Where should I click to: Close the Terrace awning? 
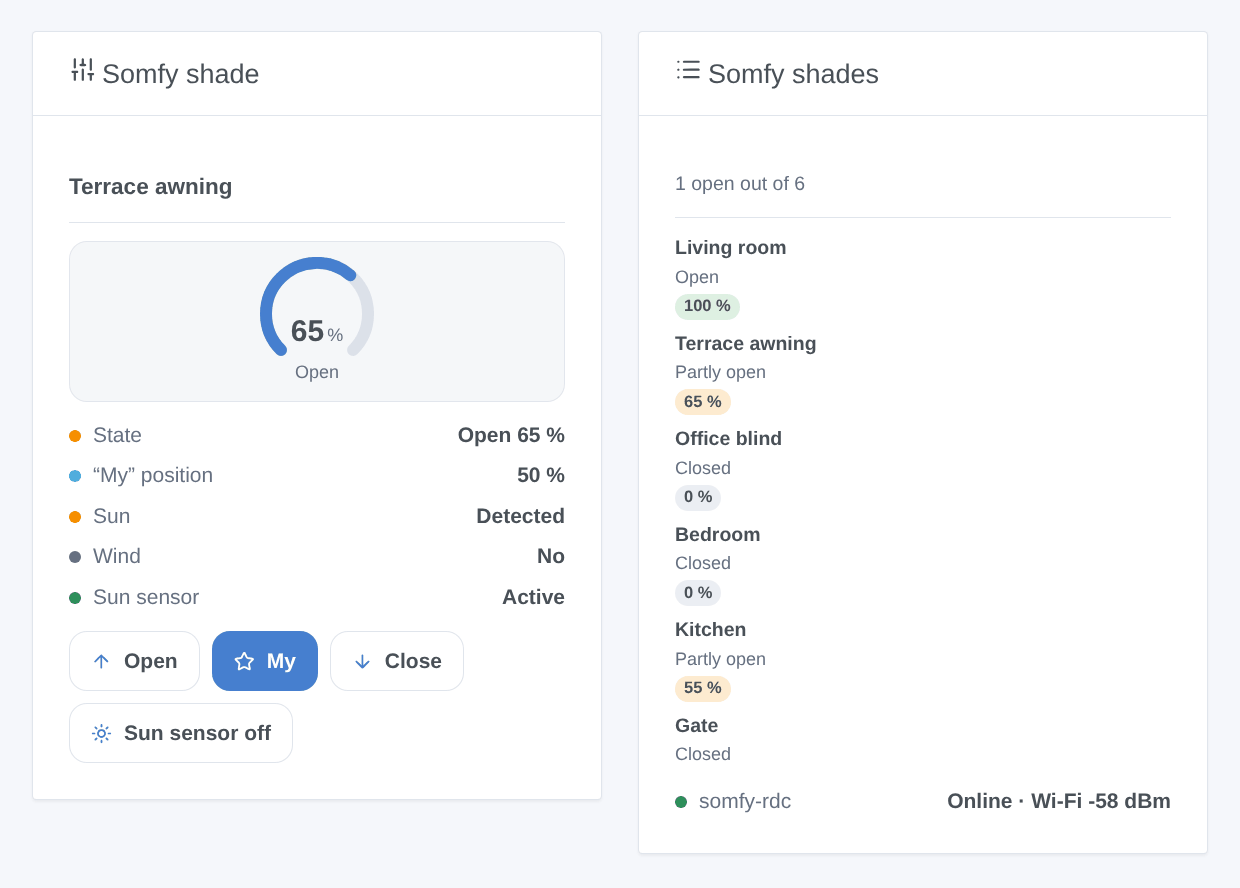point(397,661)
